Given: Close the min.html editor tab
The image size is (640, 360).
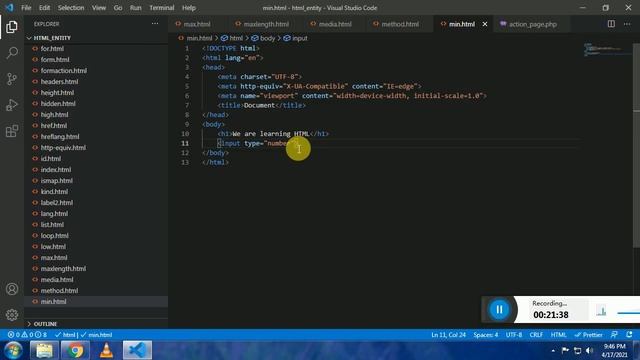Looking at the screenshot, I should point(485,24).
